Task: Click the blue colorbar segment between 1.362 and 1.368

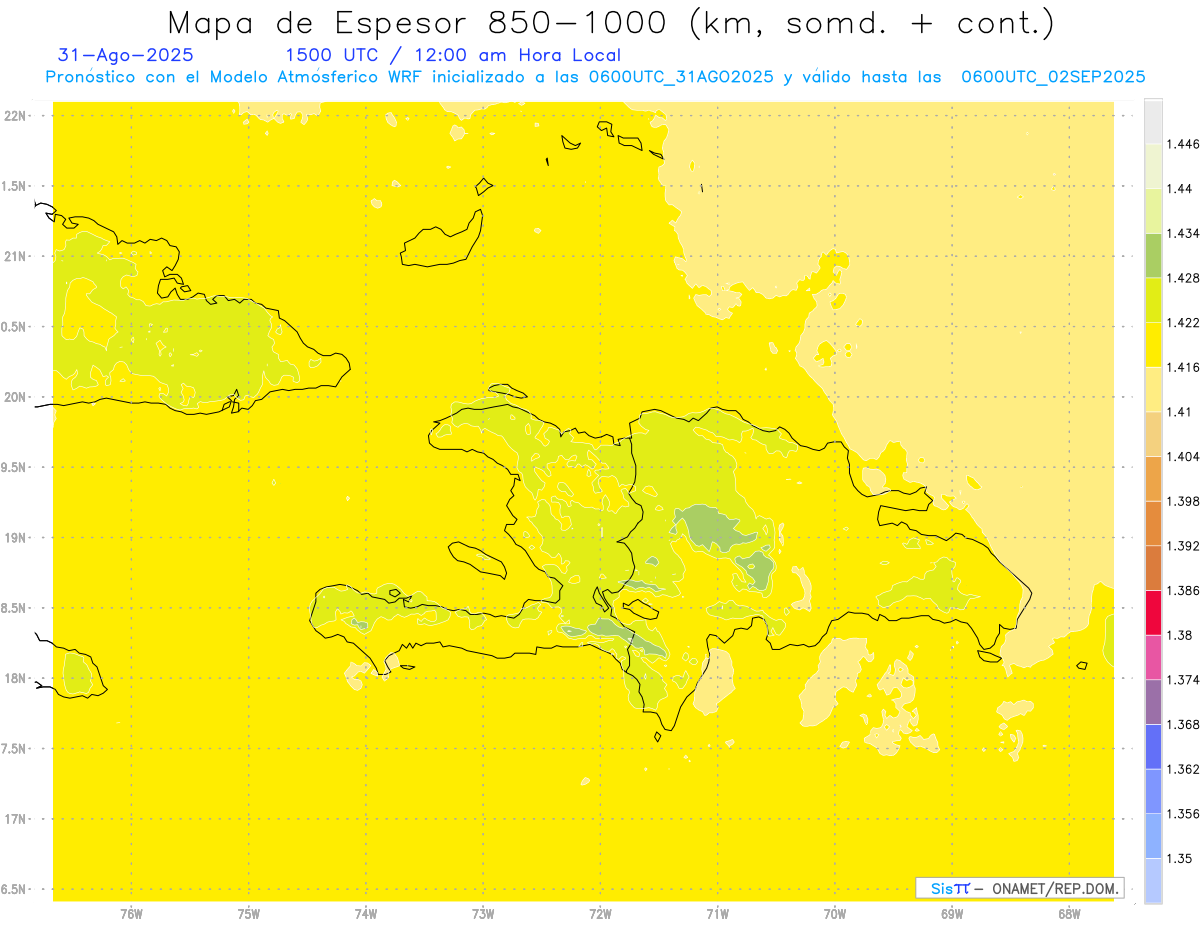Action: point(1153,746)
